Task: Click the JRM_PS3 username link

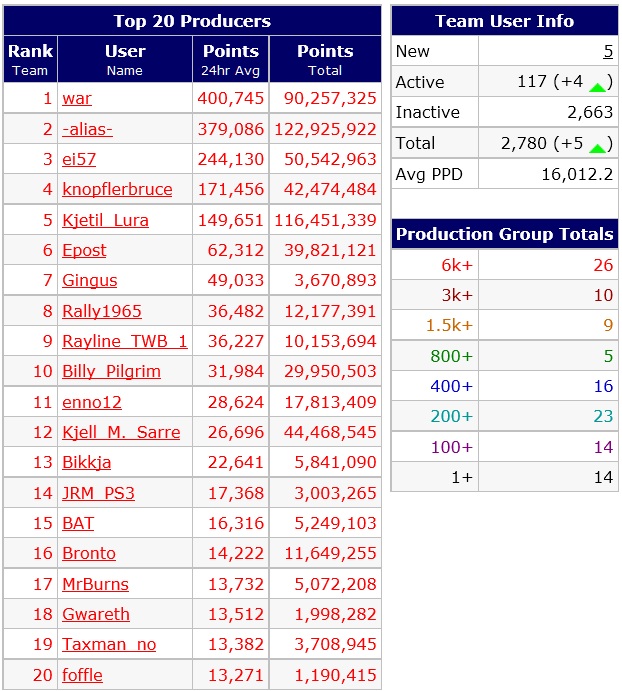Action: [x=98, y=493]
